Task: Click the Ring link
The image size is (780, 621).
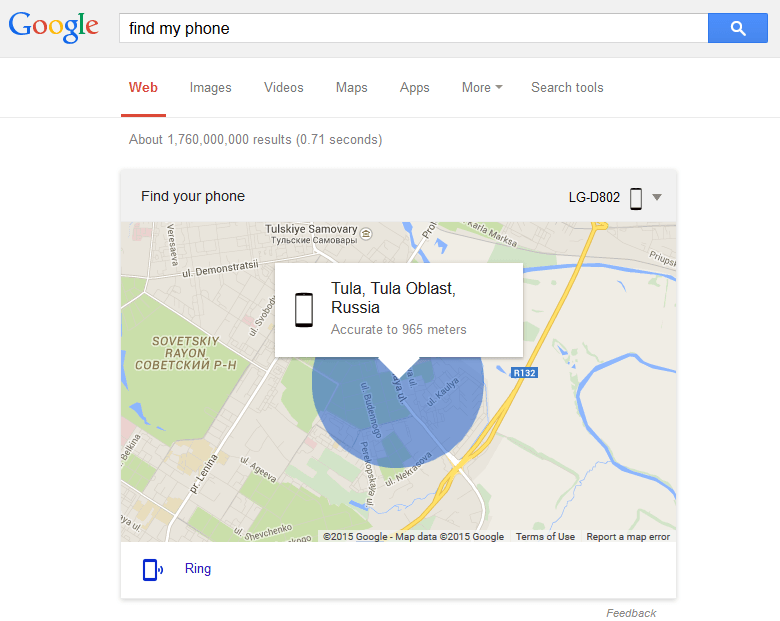Action: tap(197, 569)
